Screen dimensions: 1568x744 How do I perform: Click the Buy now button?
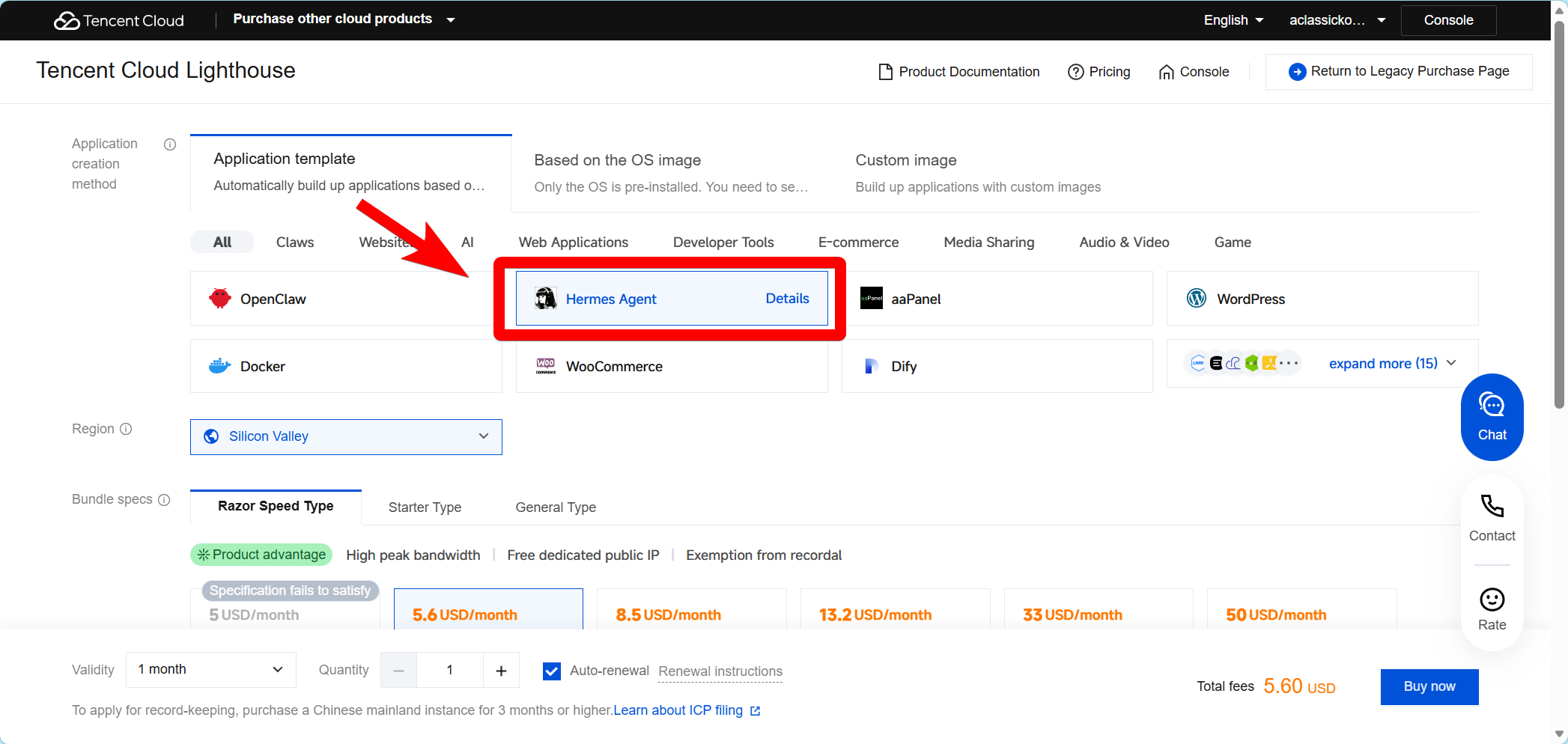tap(1429, 687)
